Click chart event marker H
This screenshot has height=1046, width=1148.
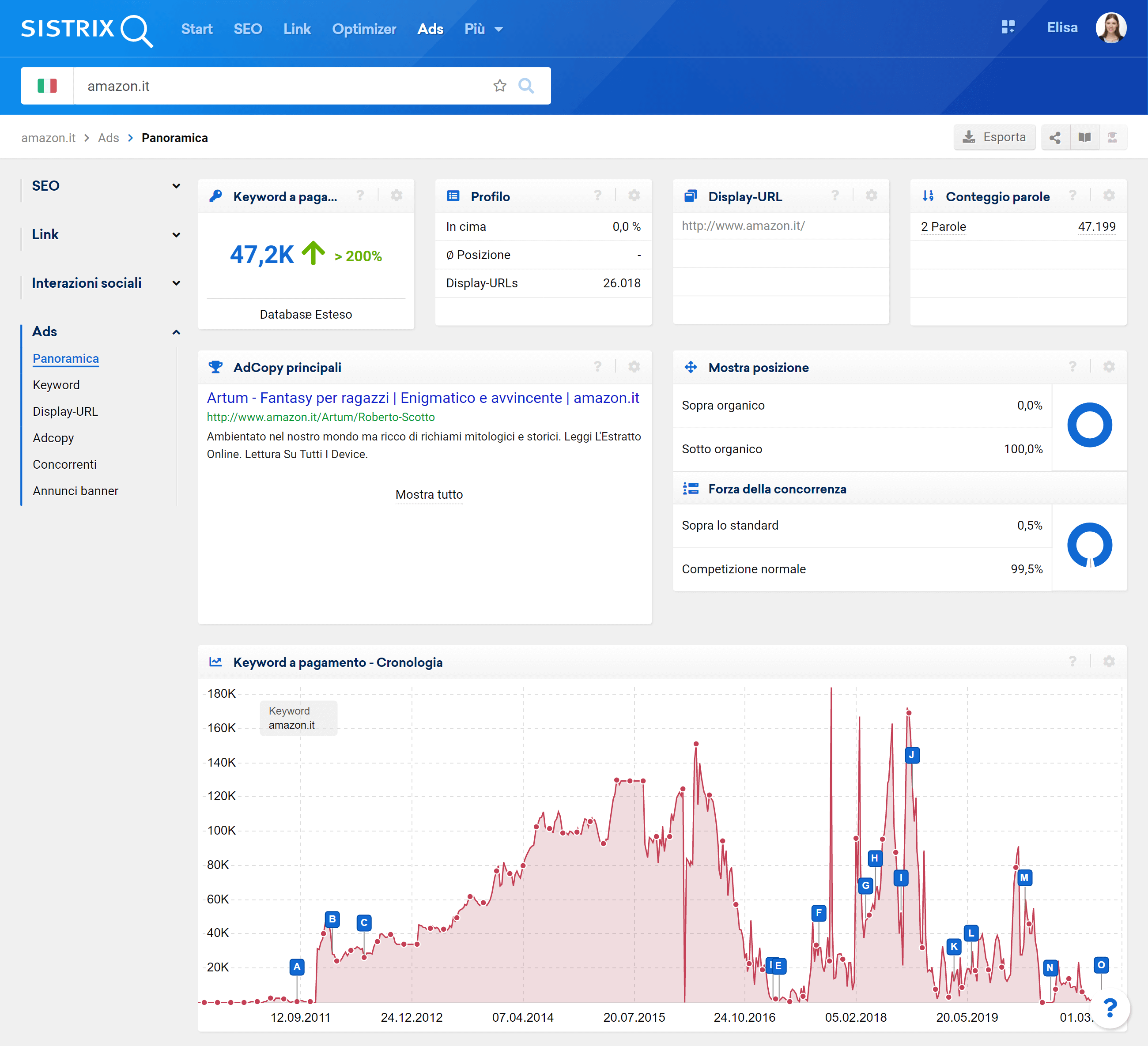pos(875,858)
